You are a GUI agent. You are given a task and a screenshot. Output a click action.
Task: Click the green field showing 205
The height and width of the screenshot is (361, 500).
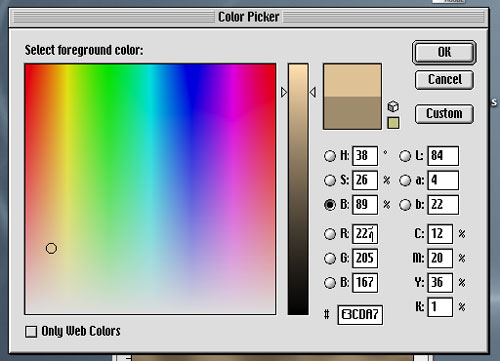click(x=365, y=258)
